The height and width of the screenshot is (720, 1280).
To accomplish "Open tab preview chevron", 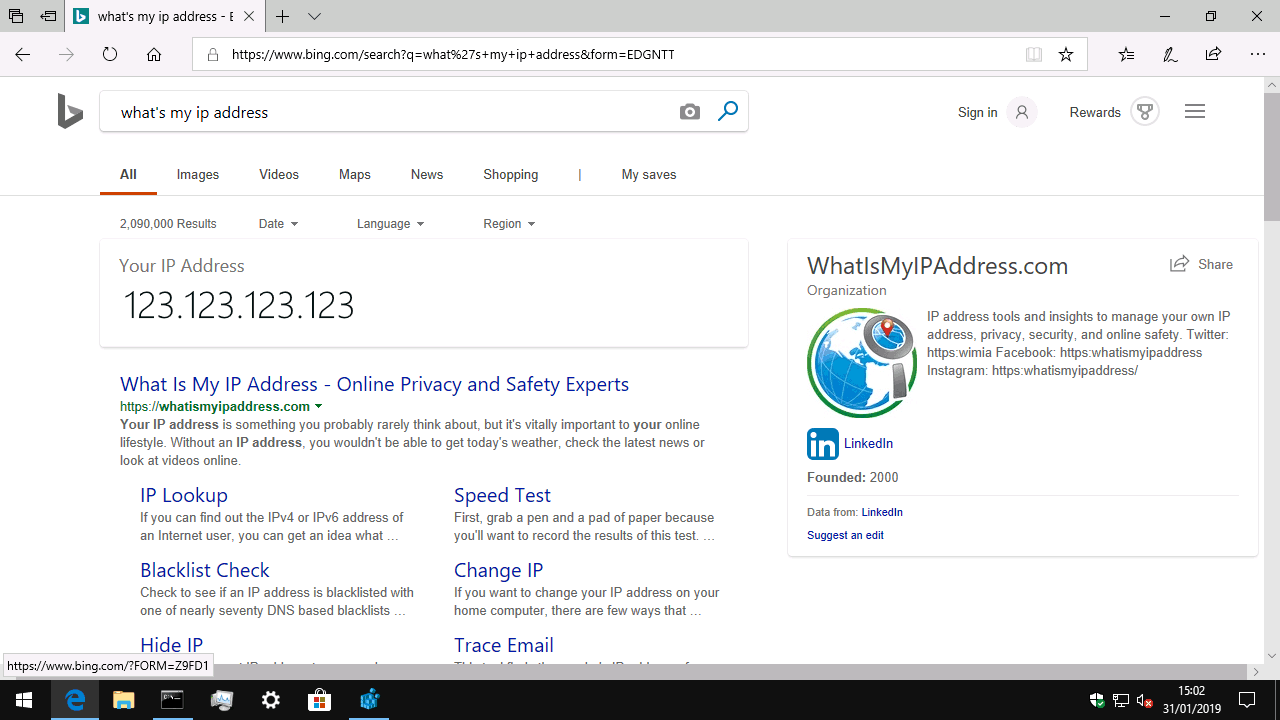I will [315, 17].
